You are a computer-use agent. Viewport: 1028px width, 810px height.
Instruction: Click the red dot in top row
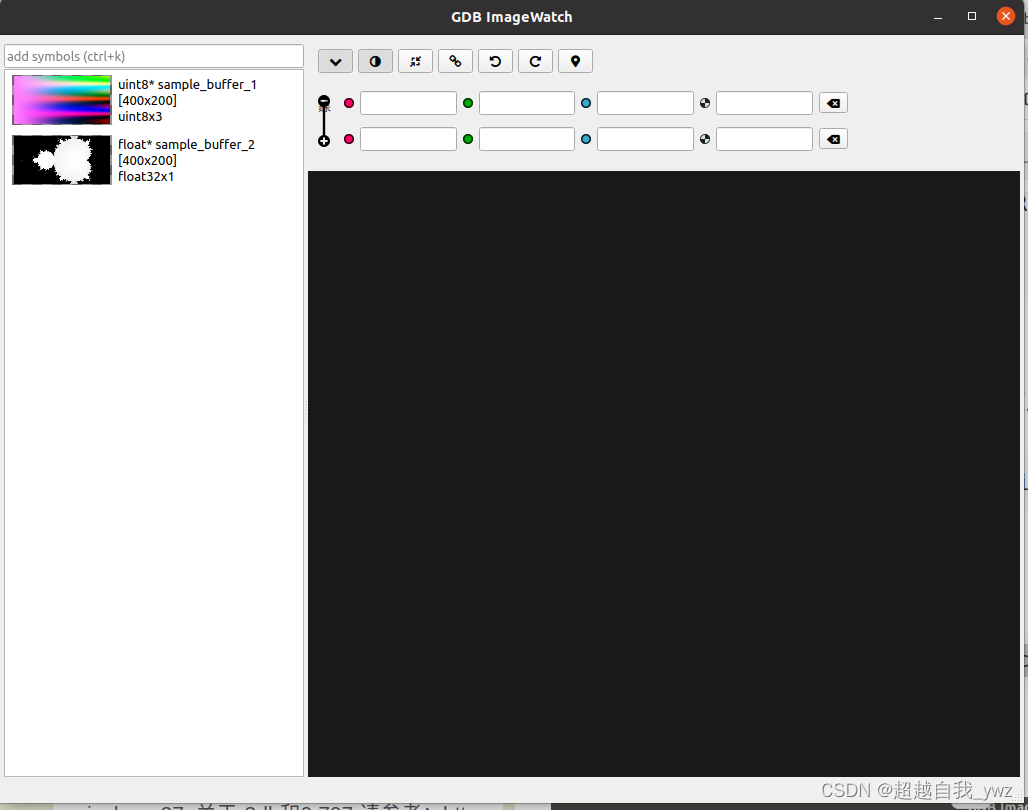pyautogui.click(x=349, y=103)
